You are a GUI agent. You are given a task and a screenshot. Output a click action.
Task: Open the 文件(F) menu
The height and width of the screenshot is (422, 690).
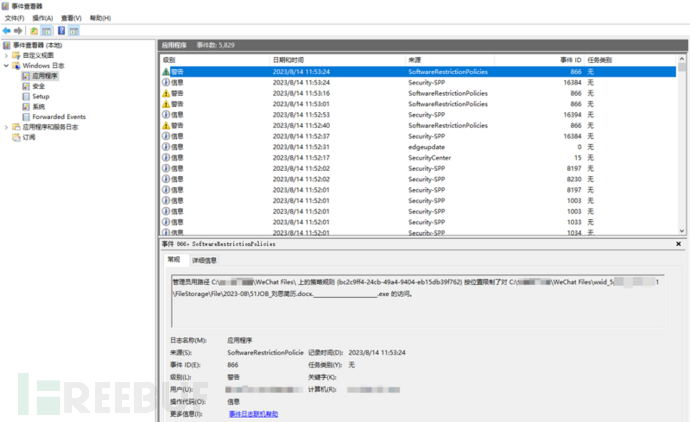(14, 18)
